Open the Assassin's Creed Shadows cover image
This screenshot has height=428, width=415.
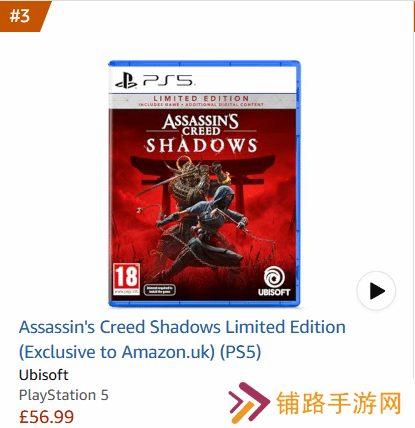[204, 184]
